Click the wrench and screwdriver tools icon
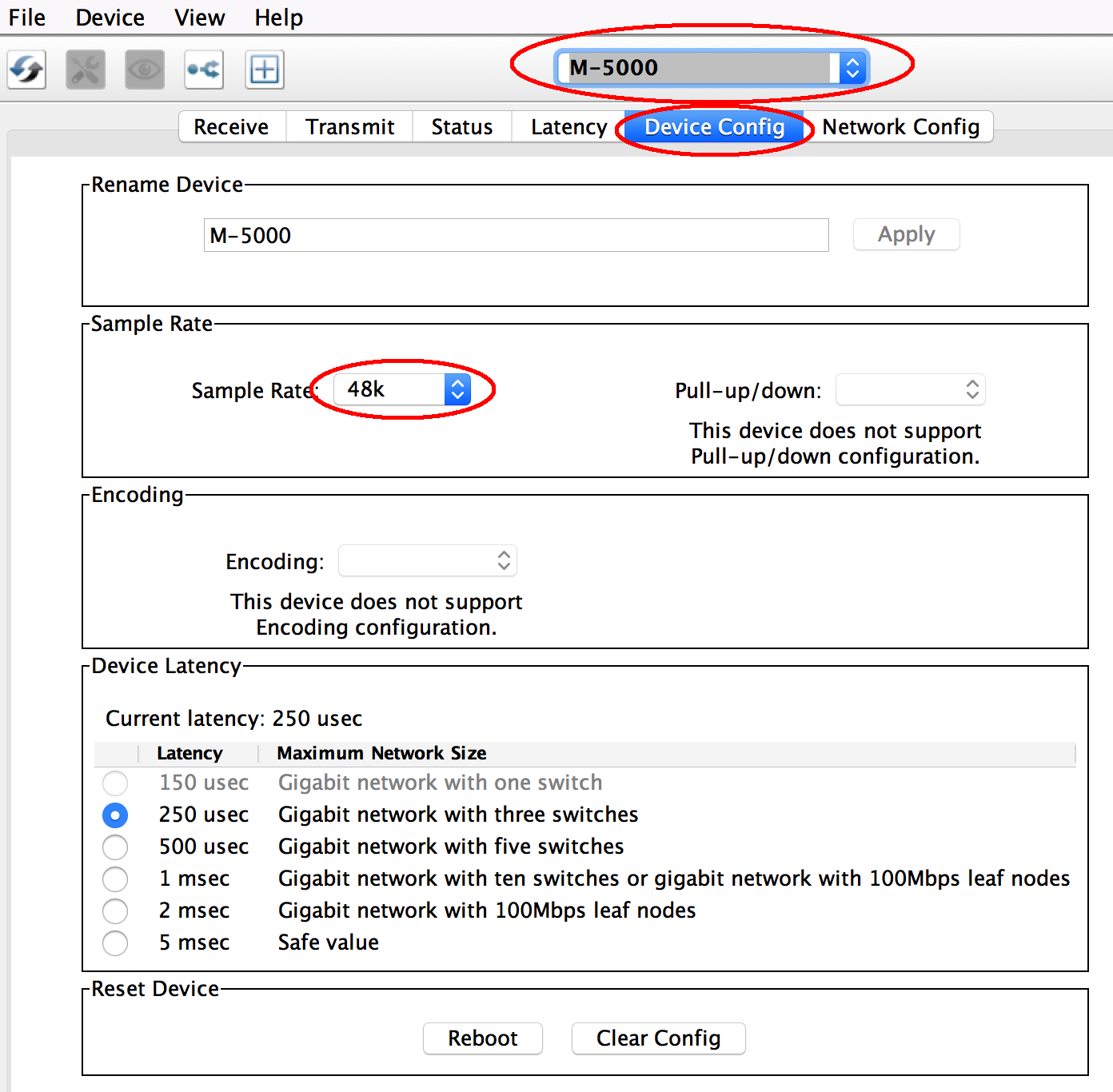 tap(86, 70)
